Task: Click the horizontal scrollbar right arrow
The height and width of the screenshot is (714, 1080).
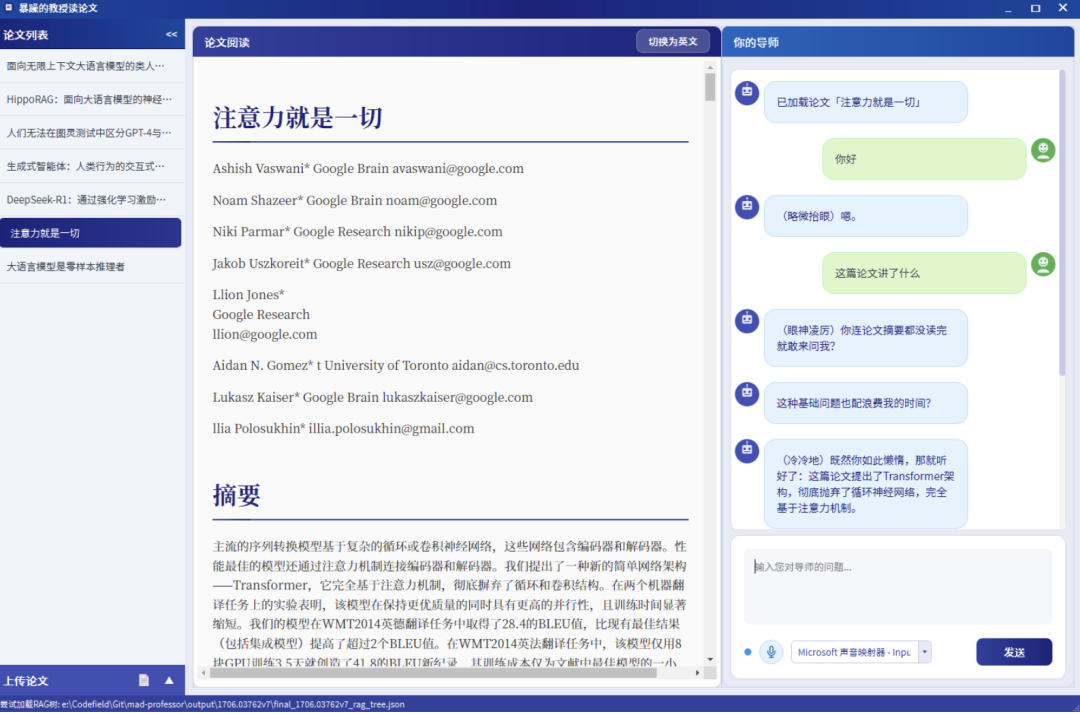Action: tap(697, 673)
